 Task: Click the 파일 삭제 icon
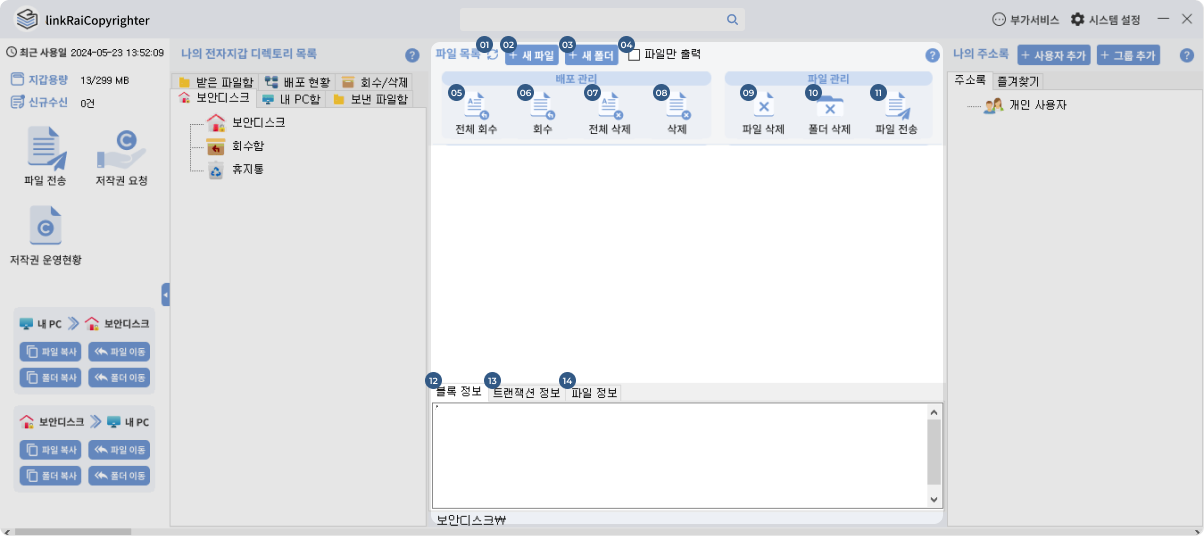[x=763, y=105]
